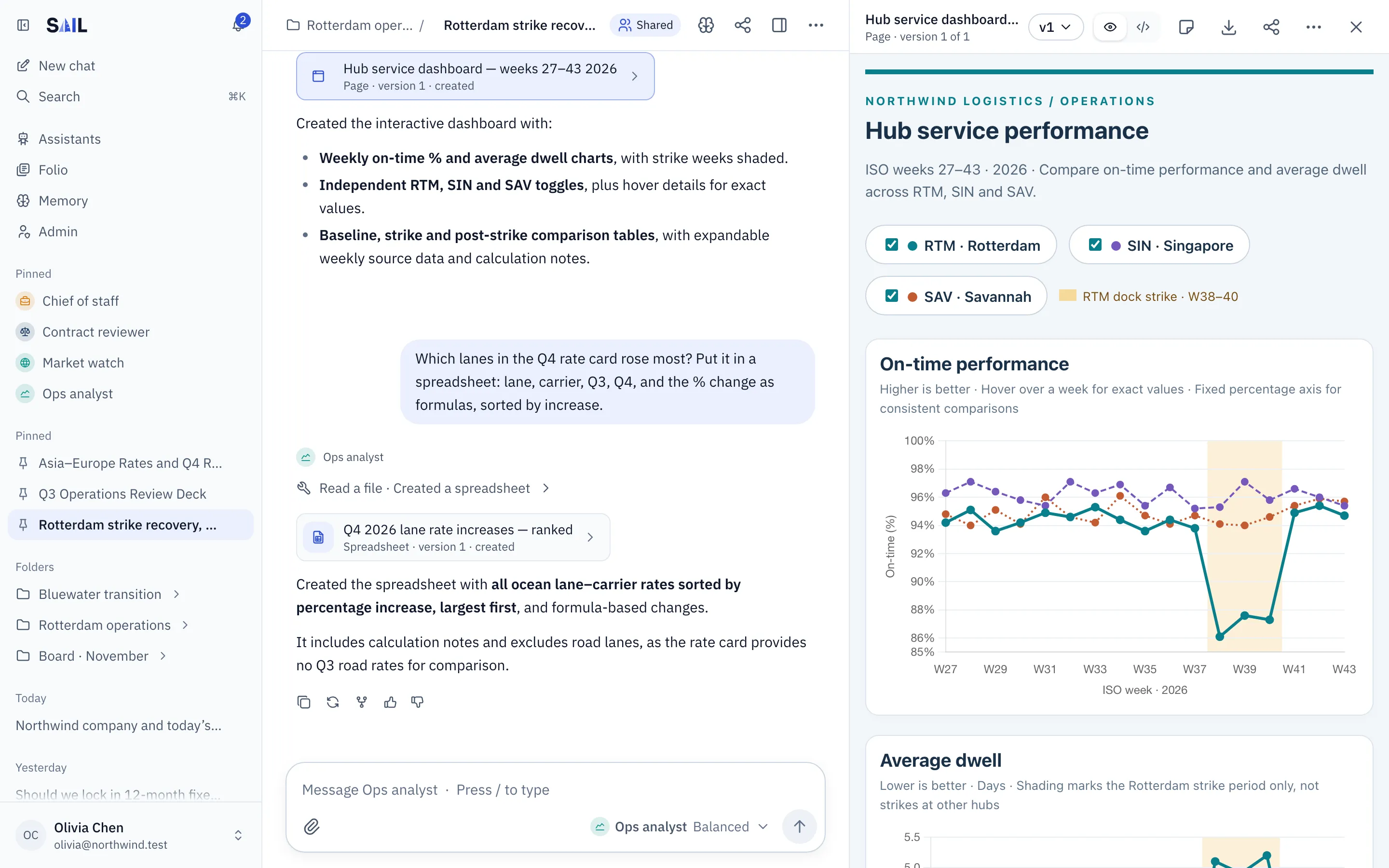Toggle preview eye view in dashboard panel
This screenshot has width=1389, height=868.
(1110, 27)
